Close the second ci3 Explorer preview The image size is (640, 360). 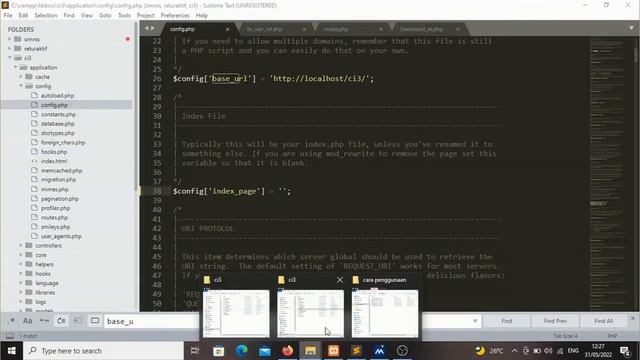[x=340, y=280]
